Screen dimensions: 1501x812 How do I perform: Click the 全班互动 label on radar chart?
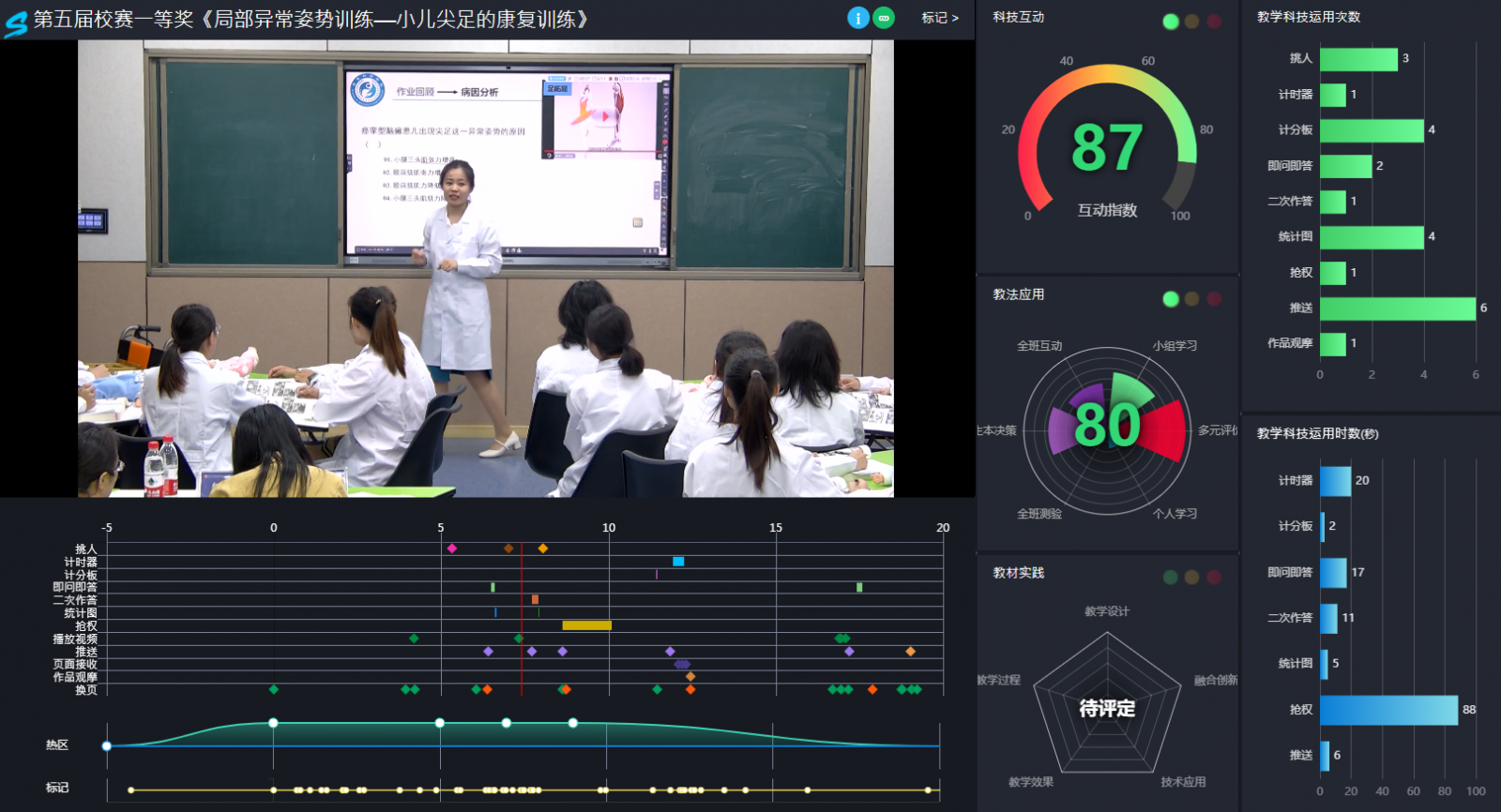click(1039, 346)
